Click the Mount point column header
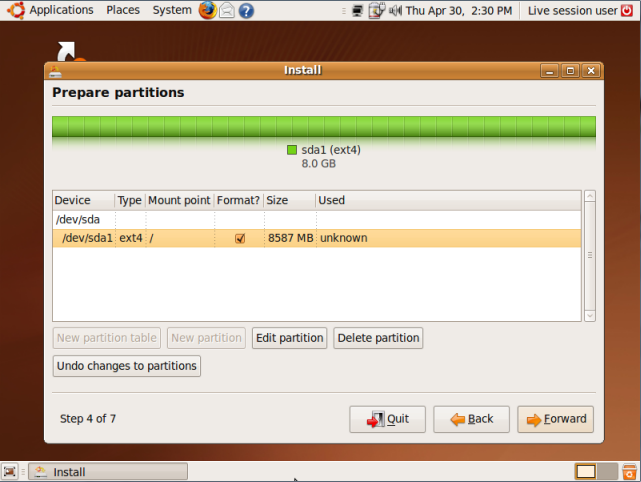The height and width of the screenshot is (482, 641). (x=179, y=200)
